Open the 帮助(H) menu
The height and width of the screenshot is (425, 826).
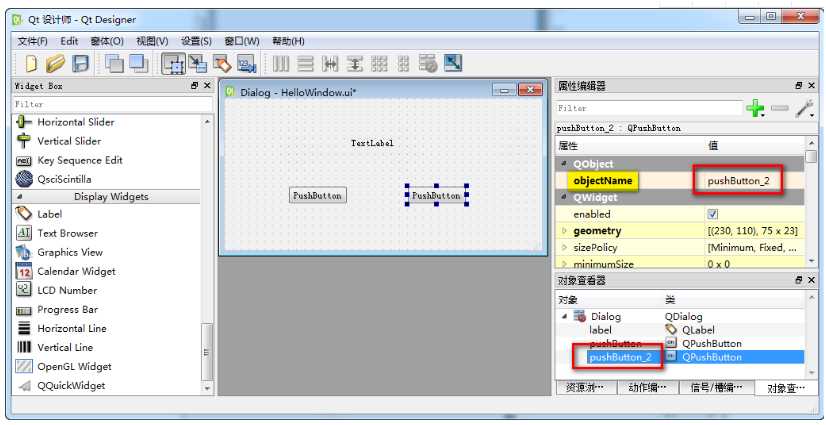point(288,41)
